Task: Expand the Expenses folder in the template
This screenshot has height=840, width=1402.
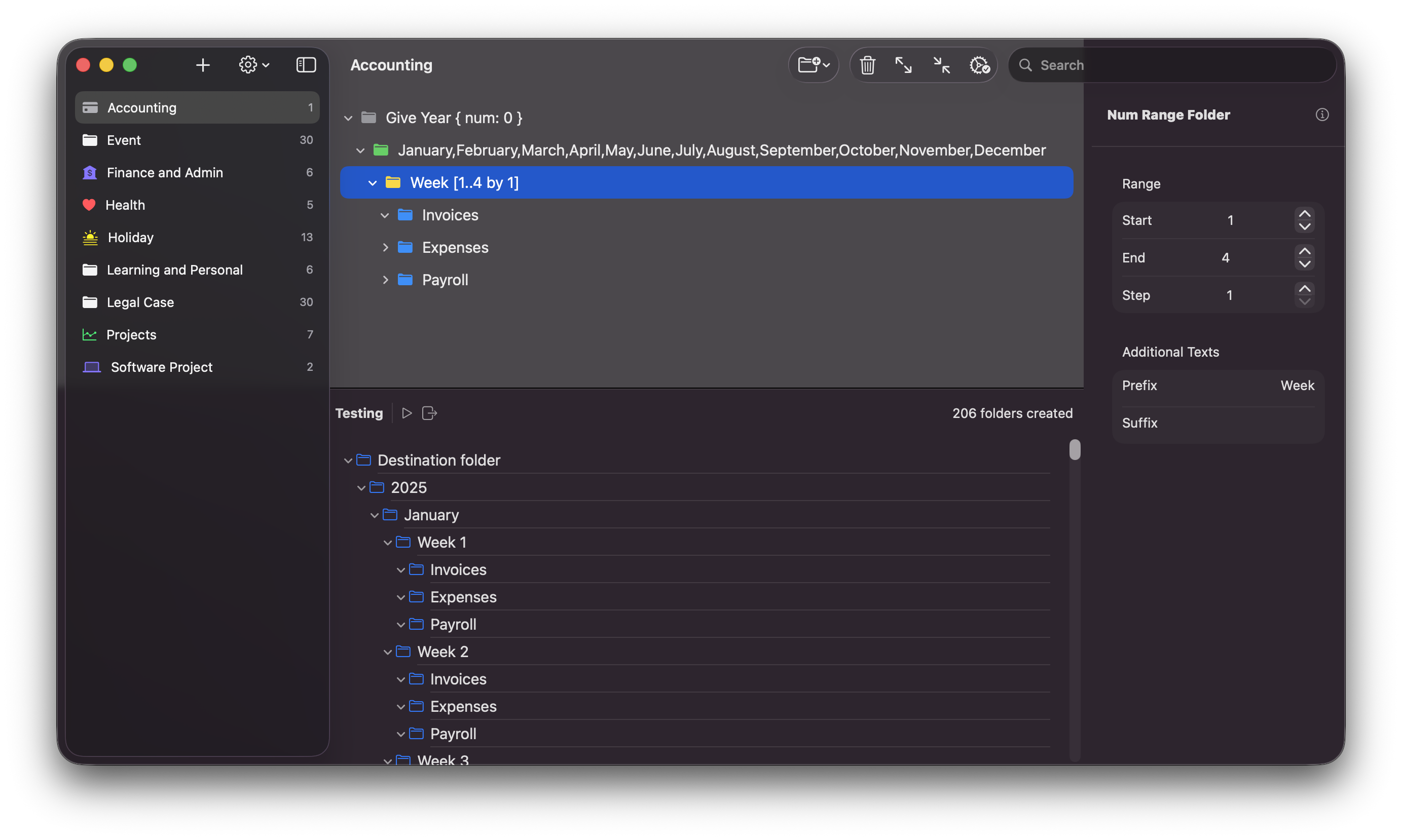Action: point(386,247)
